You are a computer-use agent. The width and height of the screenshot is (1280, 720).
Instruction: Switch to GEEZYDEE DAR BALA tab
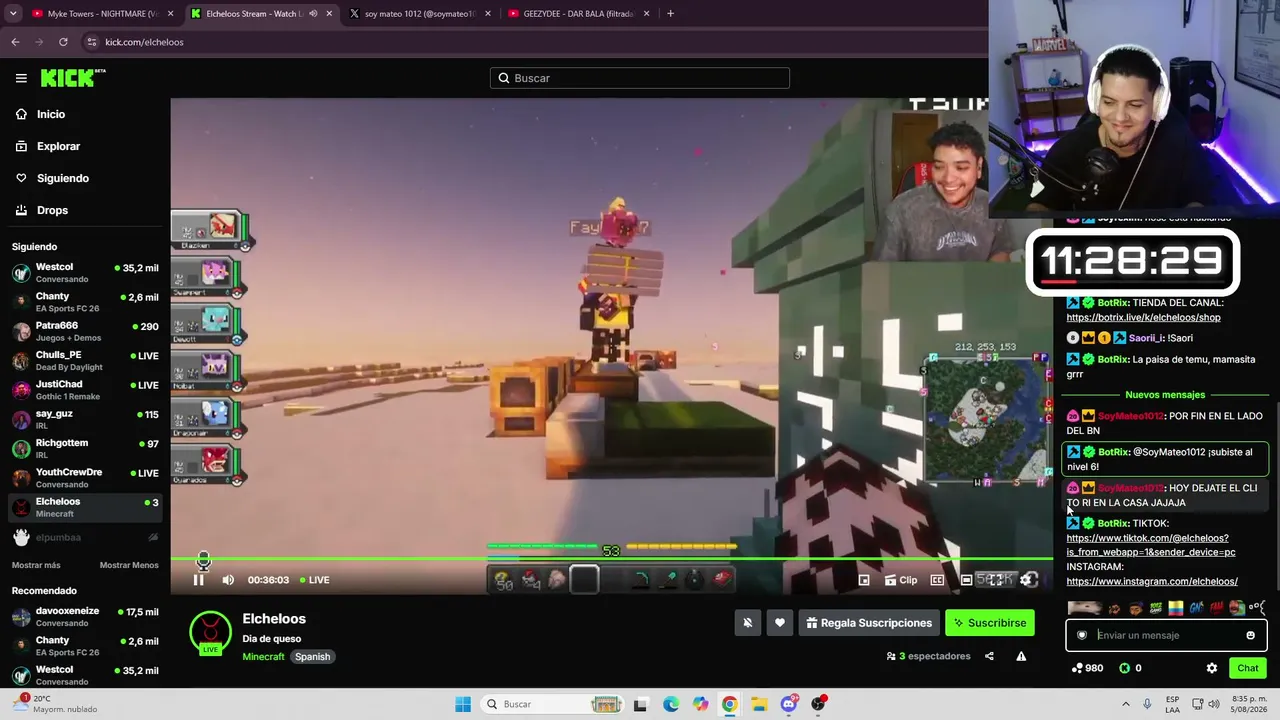(578, 14)
